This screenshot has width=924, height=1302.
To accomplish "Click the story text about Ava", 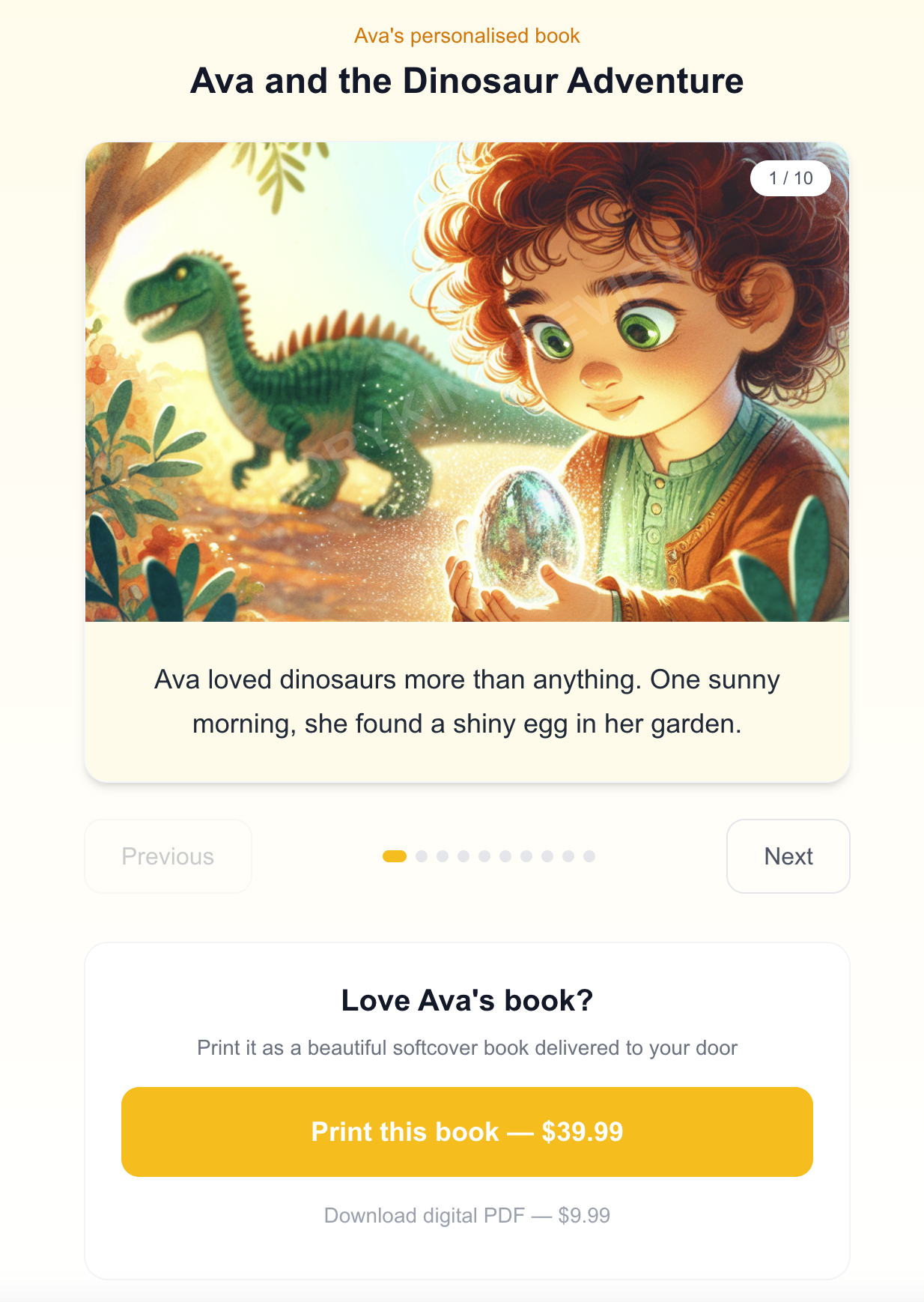I will [x=467, y=702].
